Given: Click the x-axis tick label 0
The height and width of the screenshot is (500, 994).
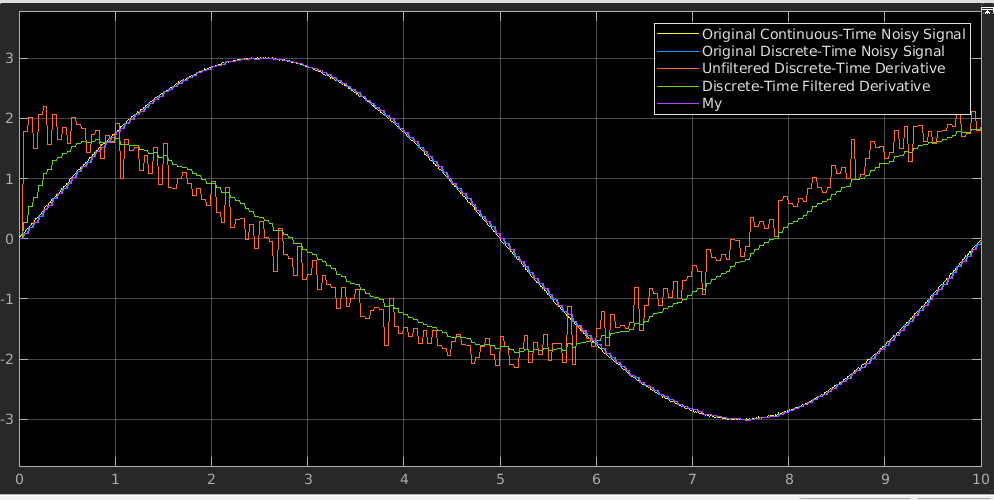Looking at the screenshot, I should pos(20,479).
